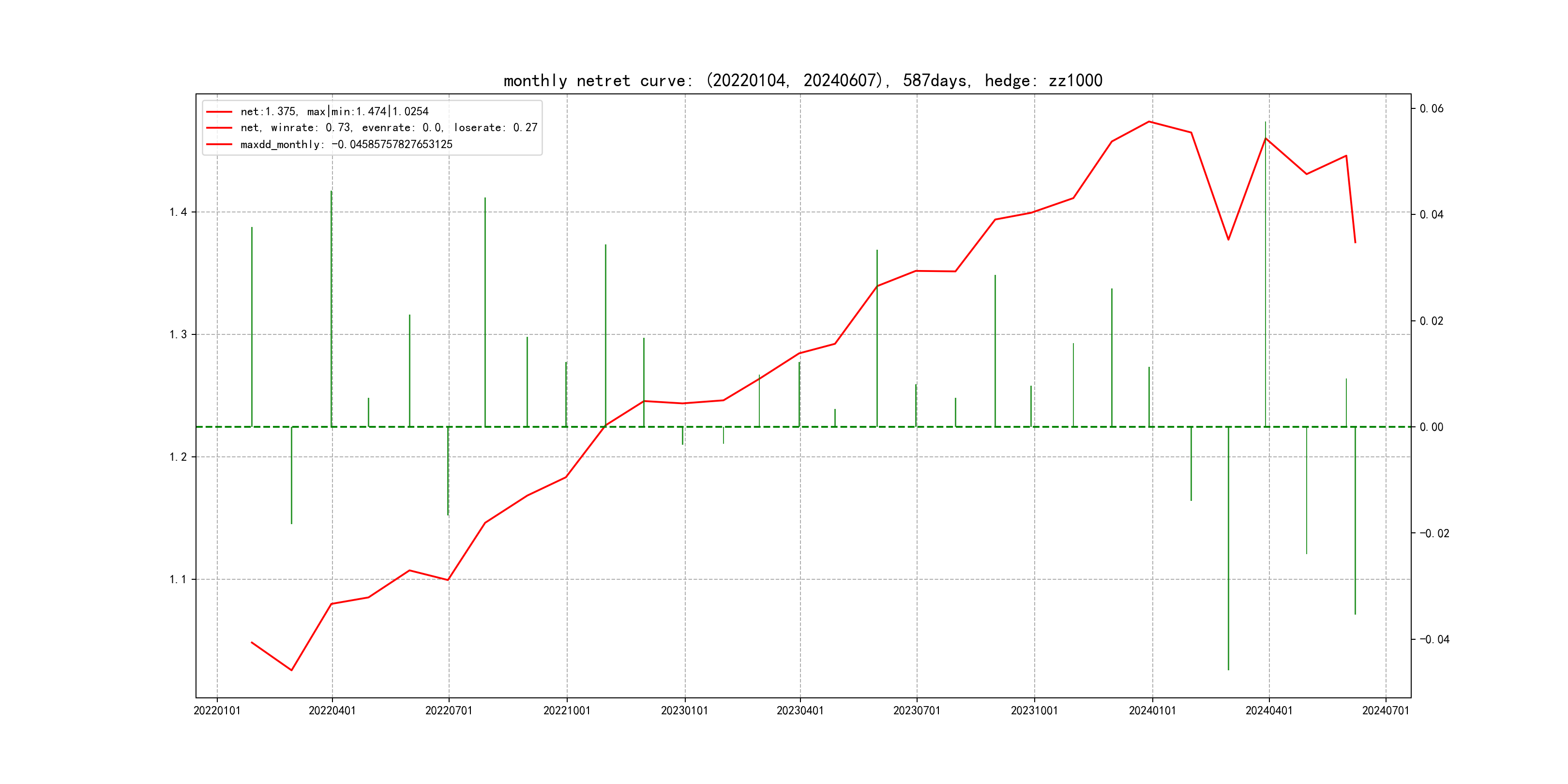Click the 20230101 x-axis tick label
This screenshot has height=784, width=1568.
(684, 711)
